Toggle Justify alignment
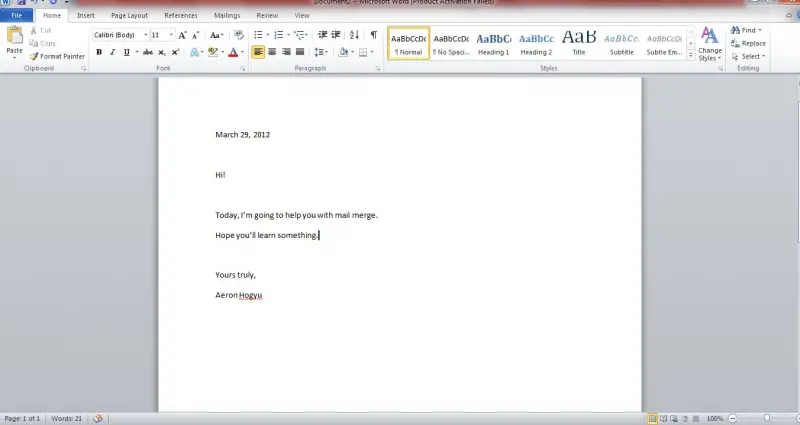800x425 pixels. coord(300,52)
